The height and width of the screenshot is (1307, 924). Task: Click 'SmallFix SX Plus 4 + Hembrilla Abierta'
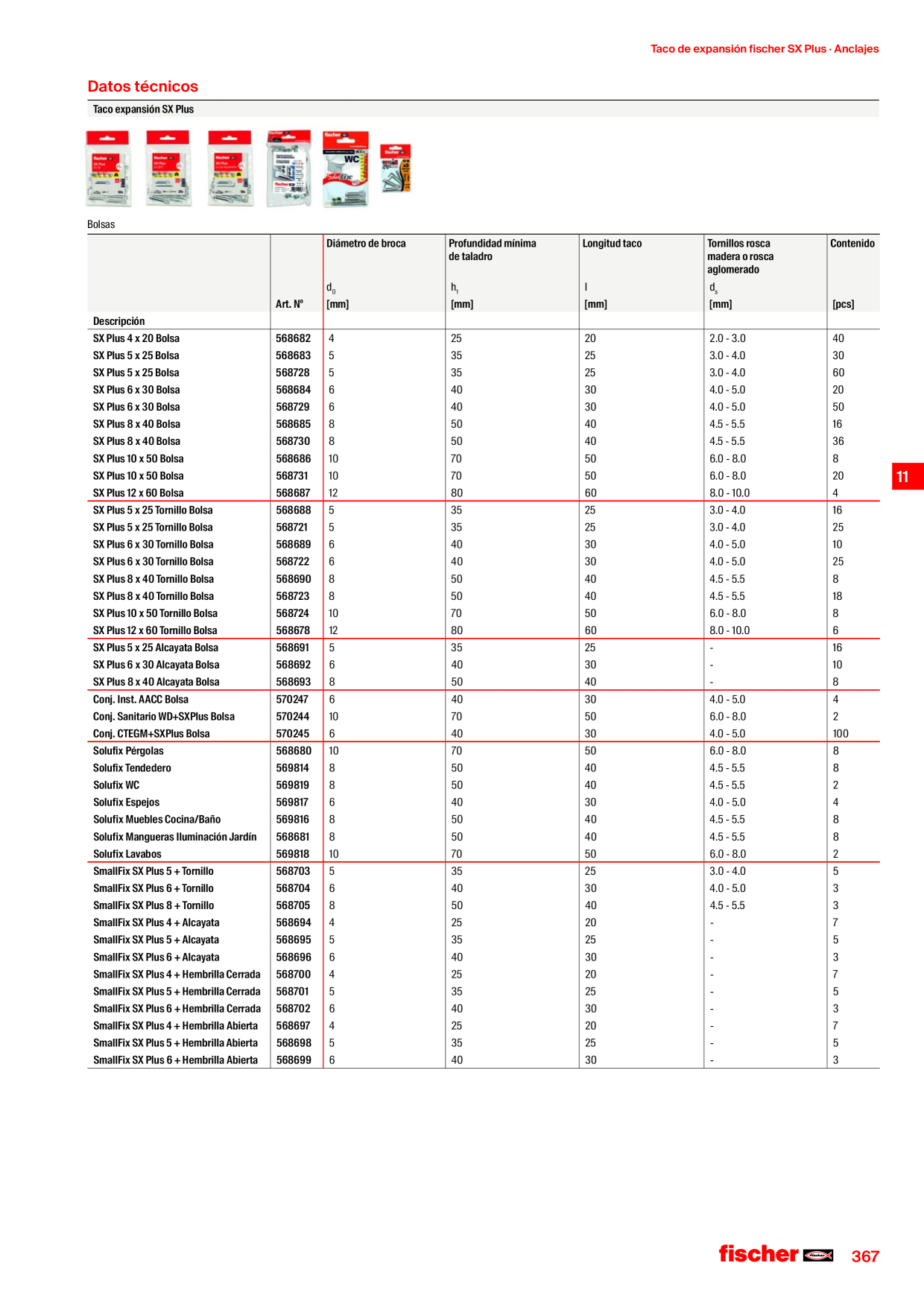[175, 1026]
